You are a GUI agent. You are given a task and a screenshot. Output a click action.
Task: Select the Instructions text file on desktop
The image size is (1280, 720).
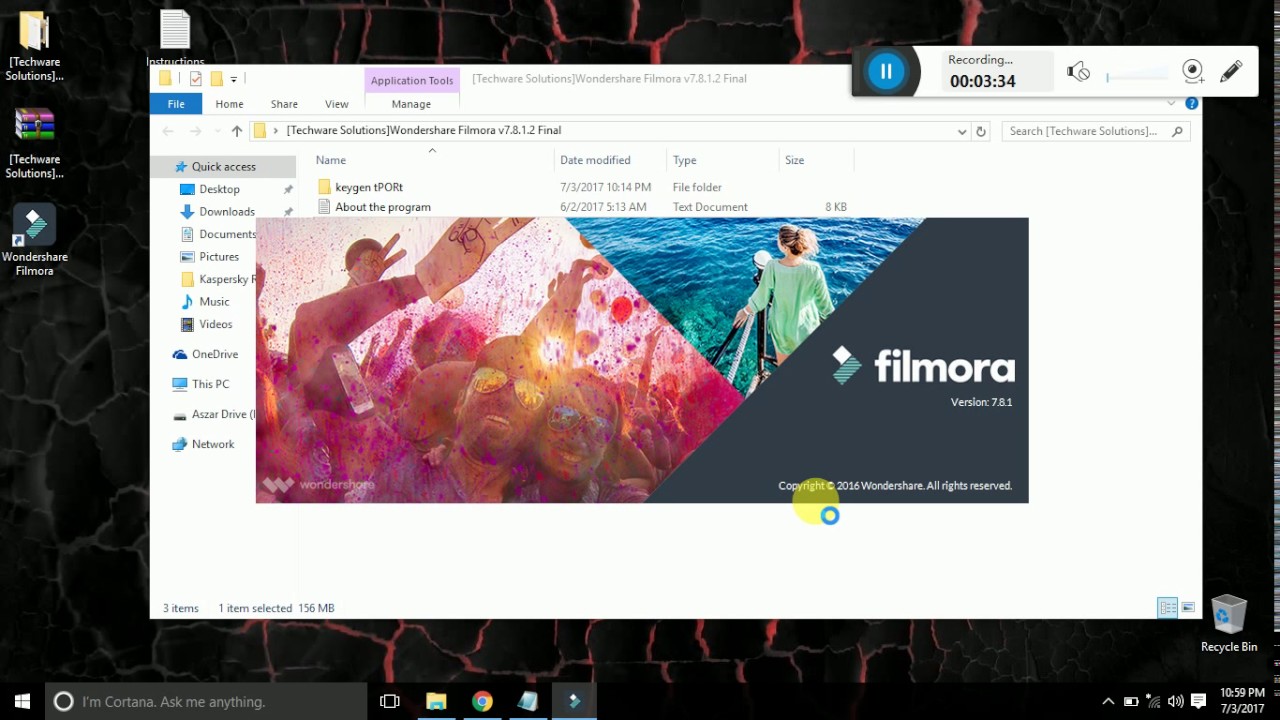pyautogui.click(x=175, y=40)
